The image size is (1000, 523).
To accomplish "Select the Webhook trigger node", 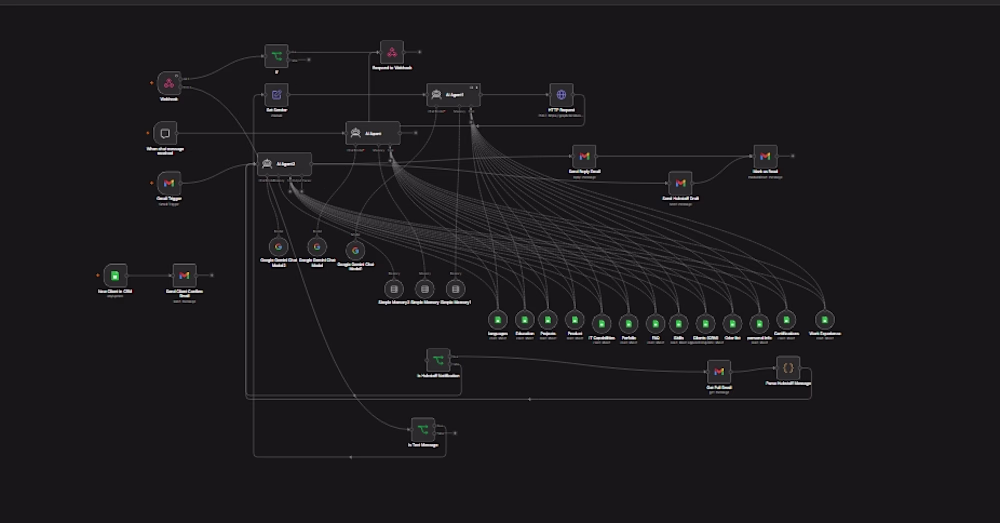I will click(169, 84).
